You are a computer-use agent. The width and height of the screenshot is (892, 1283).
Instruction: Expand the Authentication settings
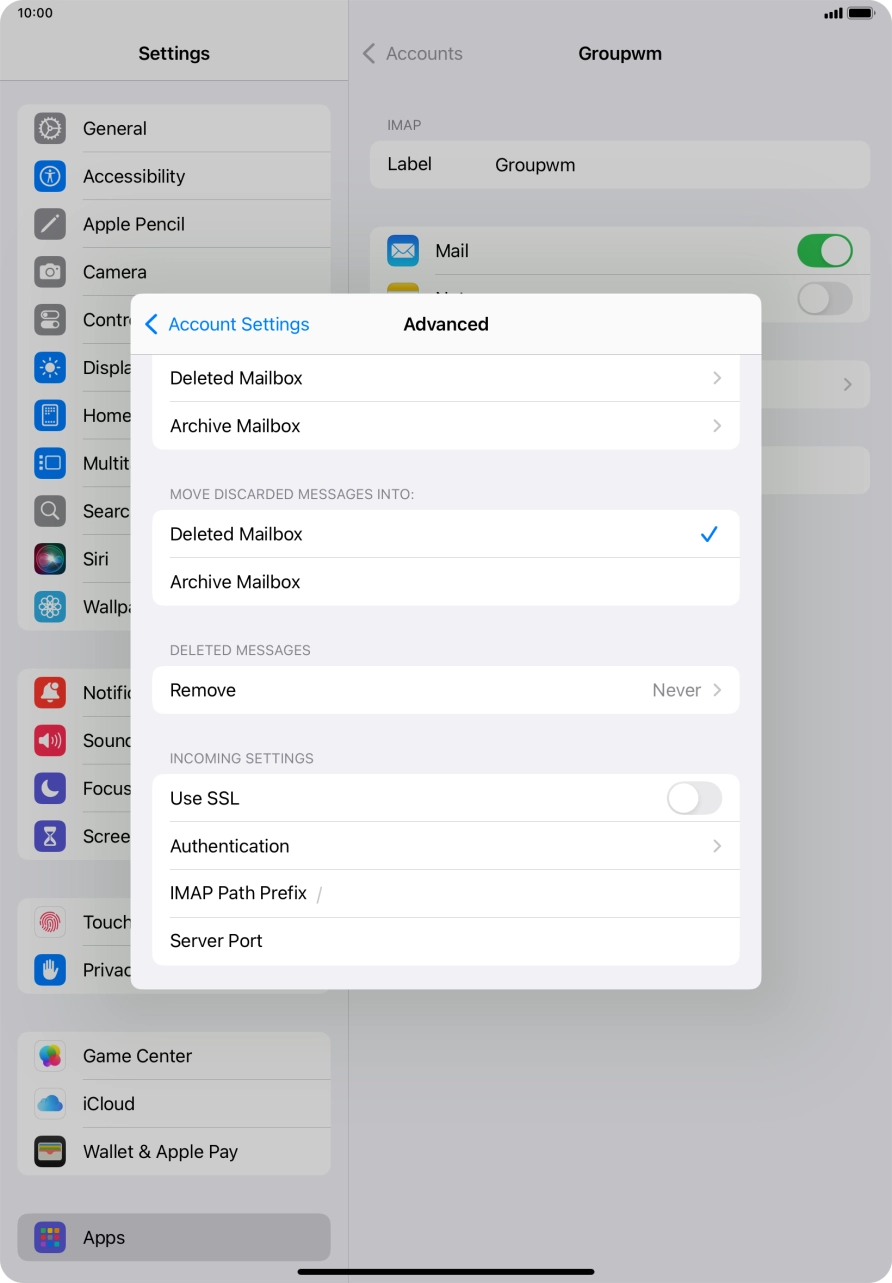(446, 845)
